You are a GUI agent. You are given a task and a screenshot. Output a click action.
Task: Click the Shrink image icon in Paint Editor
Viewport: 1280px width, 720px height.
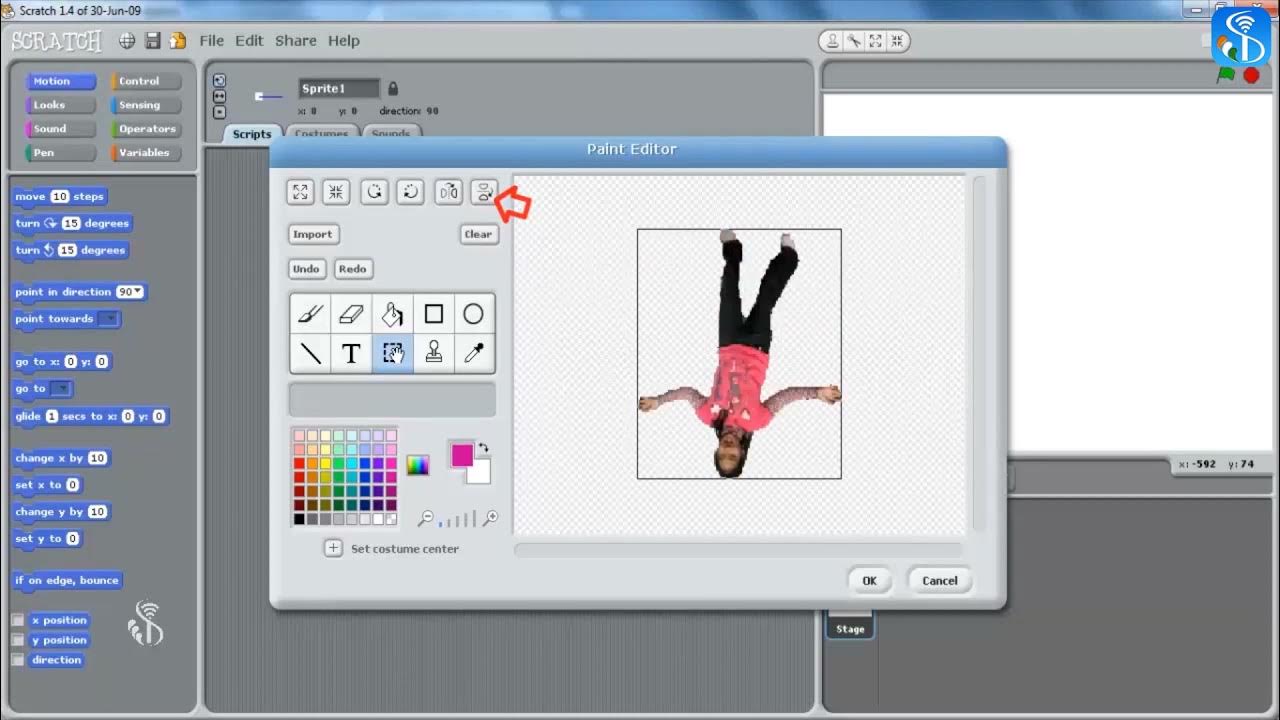[336, 192]
